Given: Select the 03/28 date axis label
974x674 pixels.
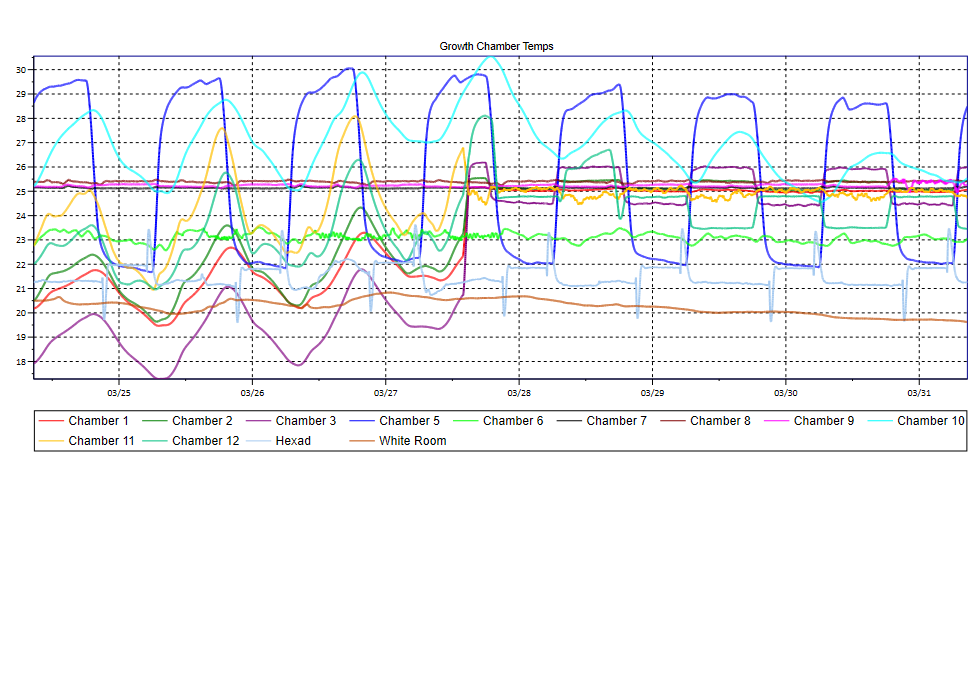Looking at the screenshot, I should [x=519, y=393].
